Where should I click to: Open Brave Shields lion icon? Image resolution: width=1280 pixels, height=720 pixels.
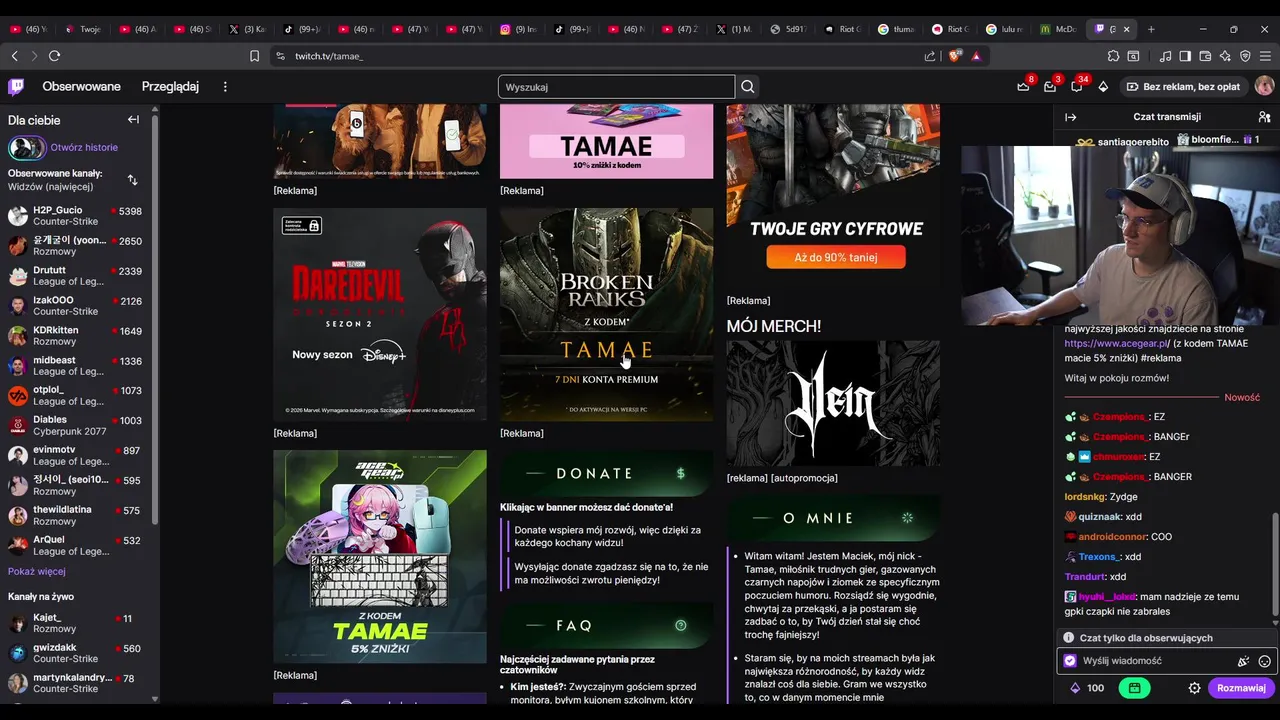tap(954, 56)
